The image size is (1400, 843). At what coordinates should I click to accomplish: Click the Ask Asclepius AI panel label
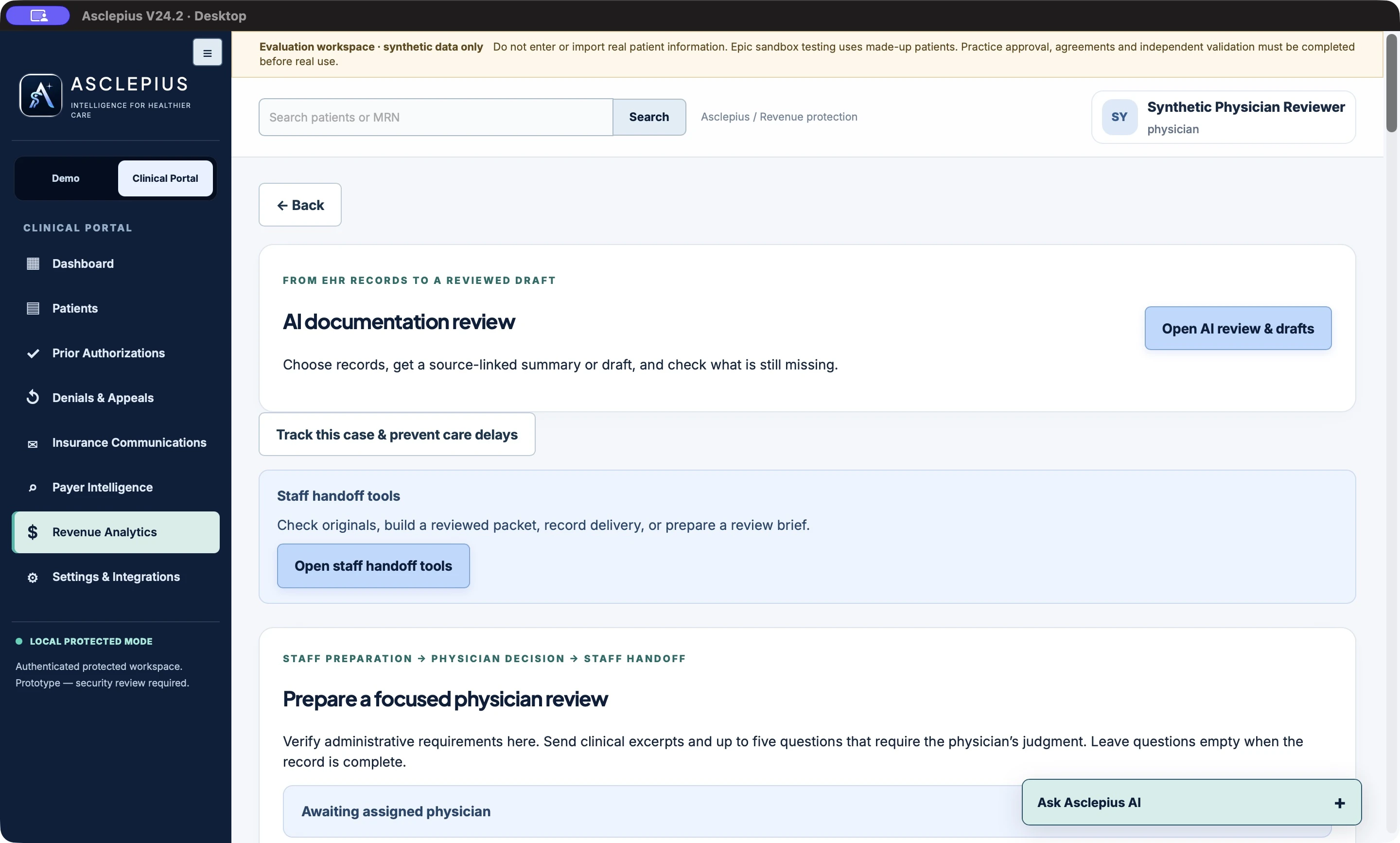coord(1089,803)
